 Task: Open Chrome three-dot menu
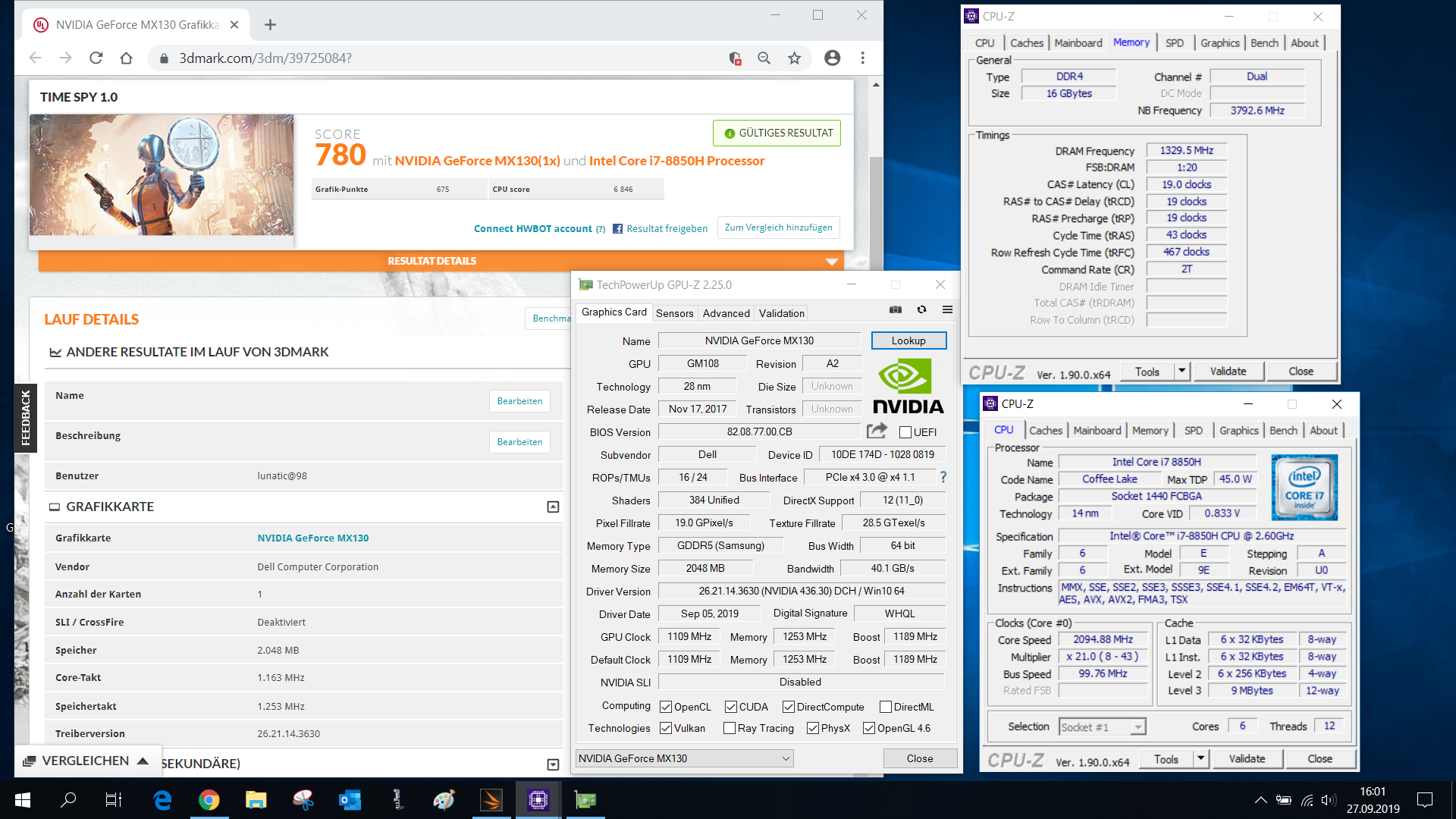pos(862,58)
